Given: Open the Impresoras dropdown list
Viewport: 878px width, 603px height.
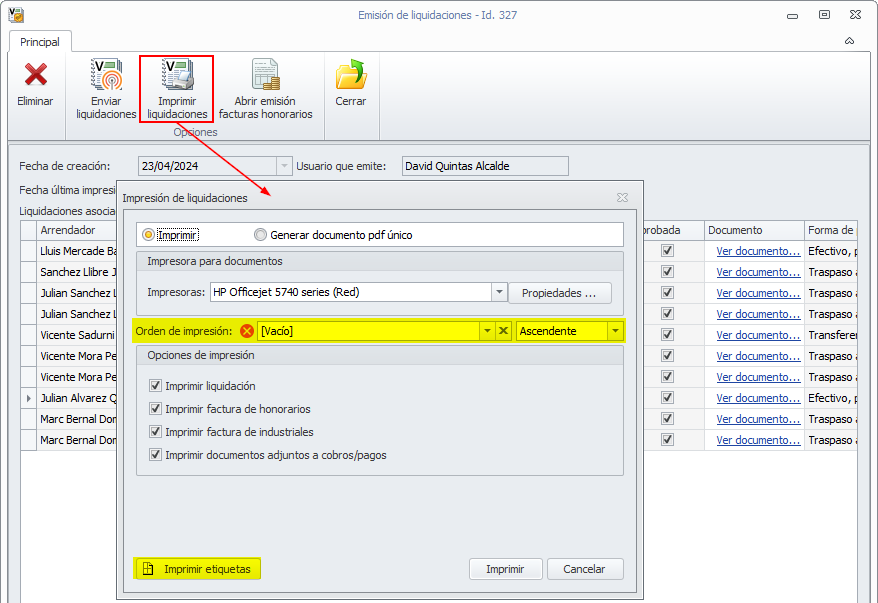Looking at the screenshot, I should coord(499,292).
